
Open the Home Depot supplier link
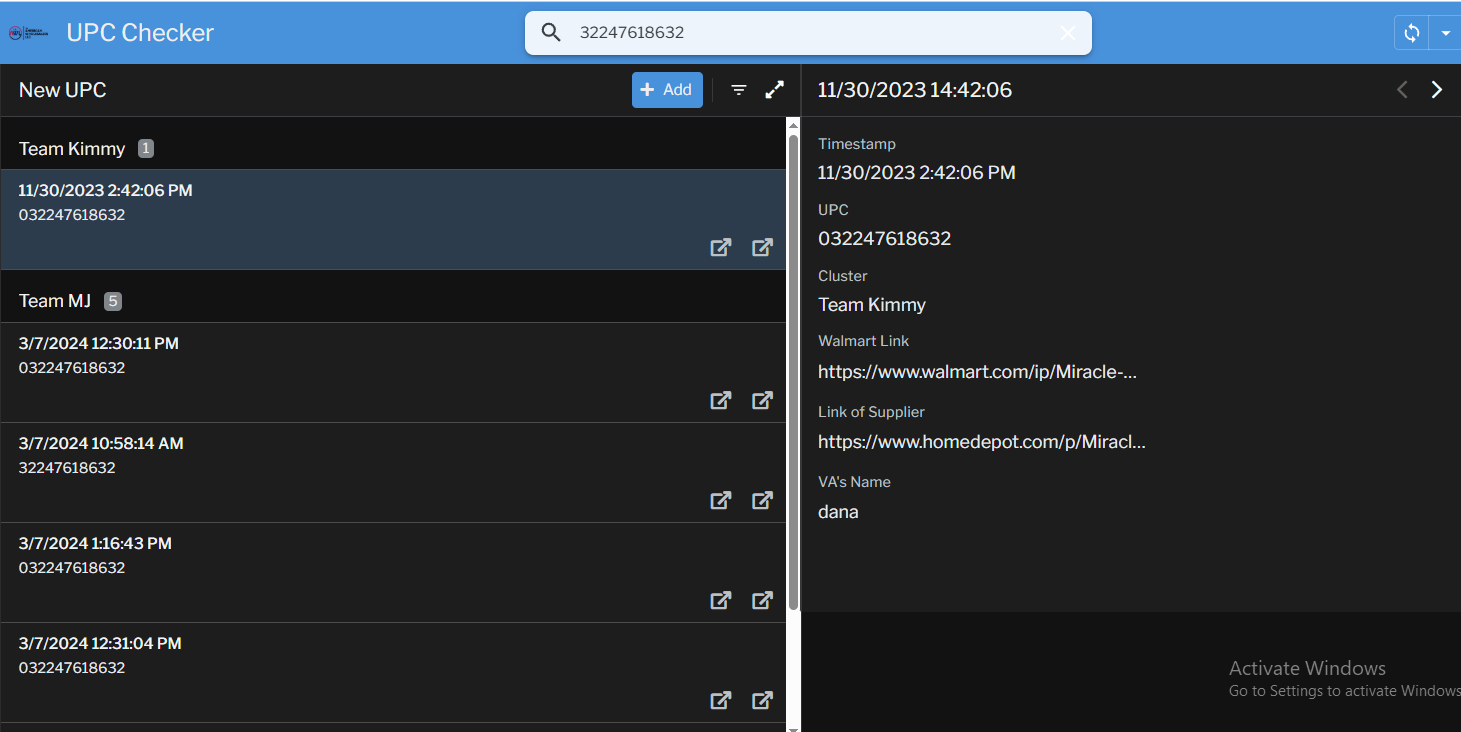pos(982,442)
